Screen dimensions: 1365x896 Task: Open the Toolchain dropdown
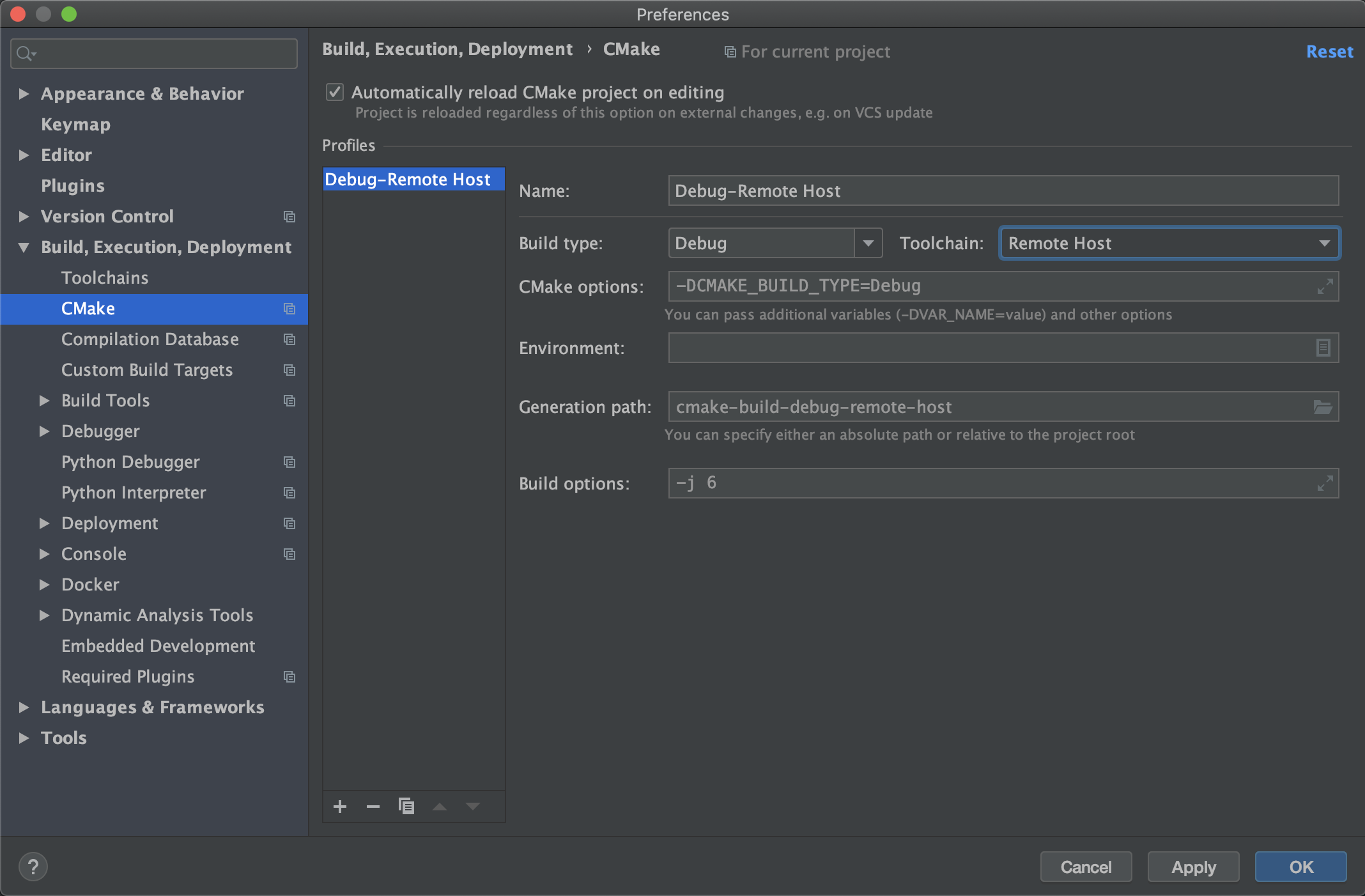pyautogui.click(x=1324, y=243)
